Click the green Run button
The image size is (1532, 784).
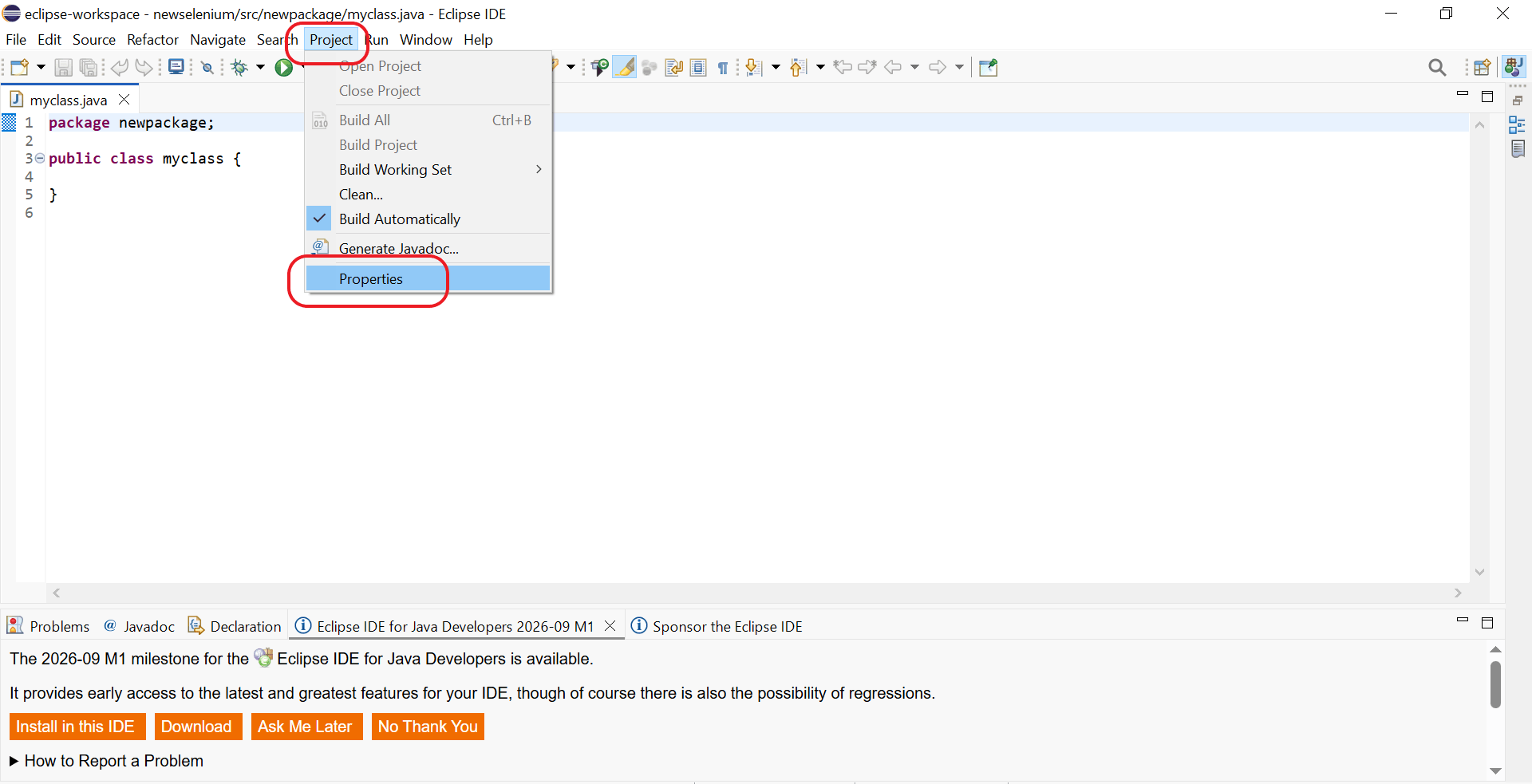click(x=284, y=68)
